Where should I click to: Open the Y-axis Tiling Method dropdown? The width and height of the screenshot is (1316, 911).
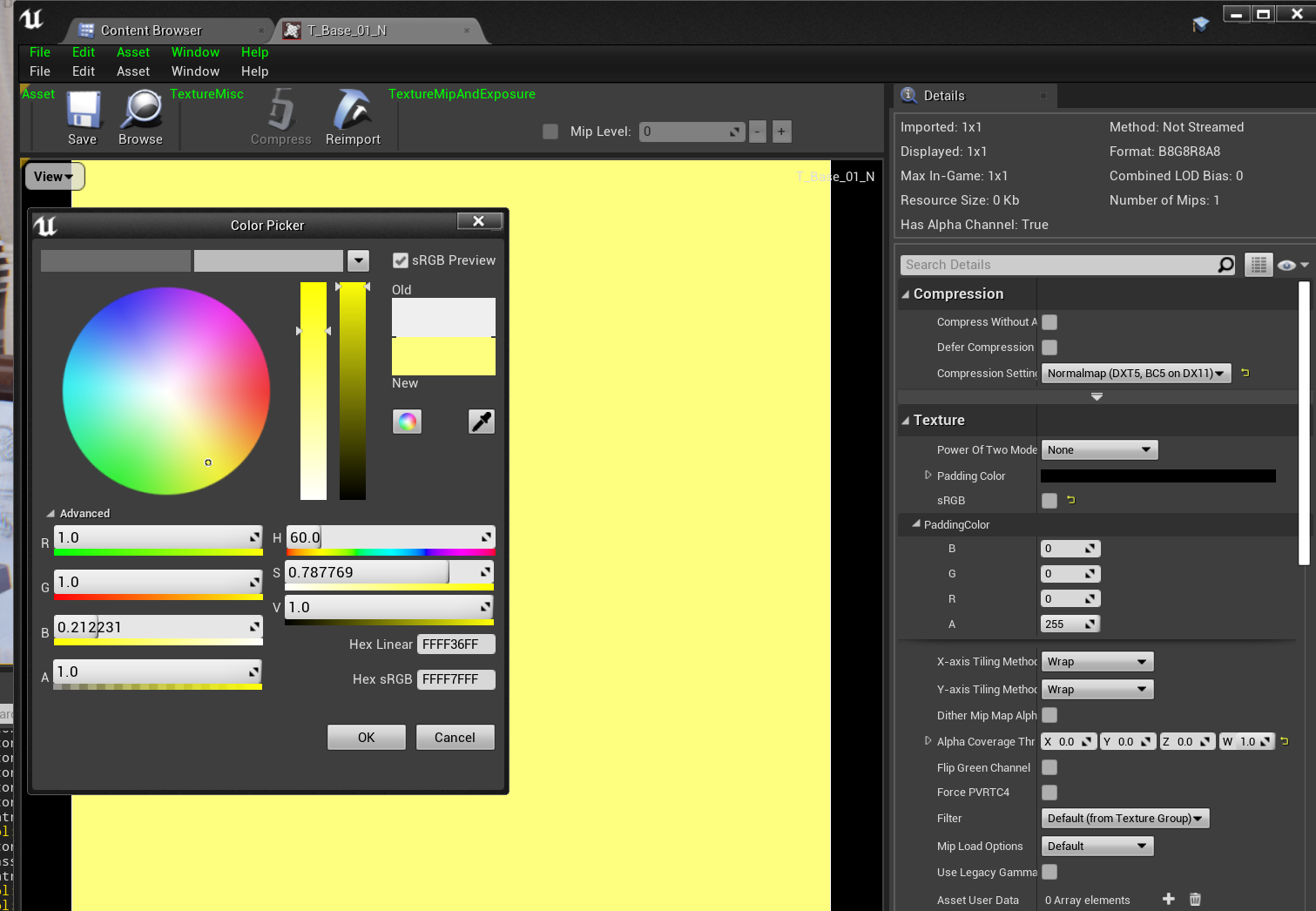coord(1097,690)
